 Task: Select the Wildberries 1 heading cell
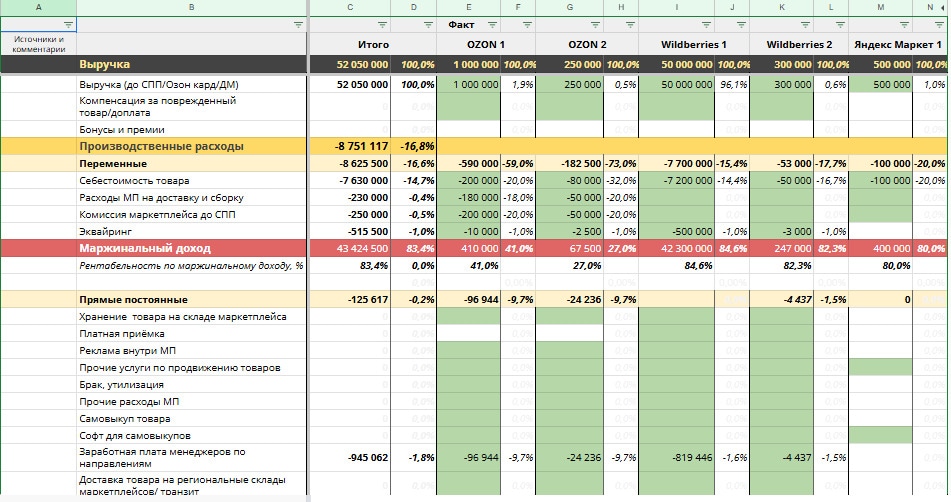tap(694, 45)
